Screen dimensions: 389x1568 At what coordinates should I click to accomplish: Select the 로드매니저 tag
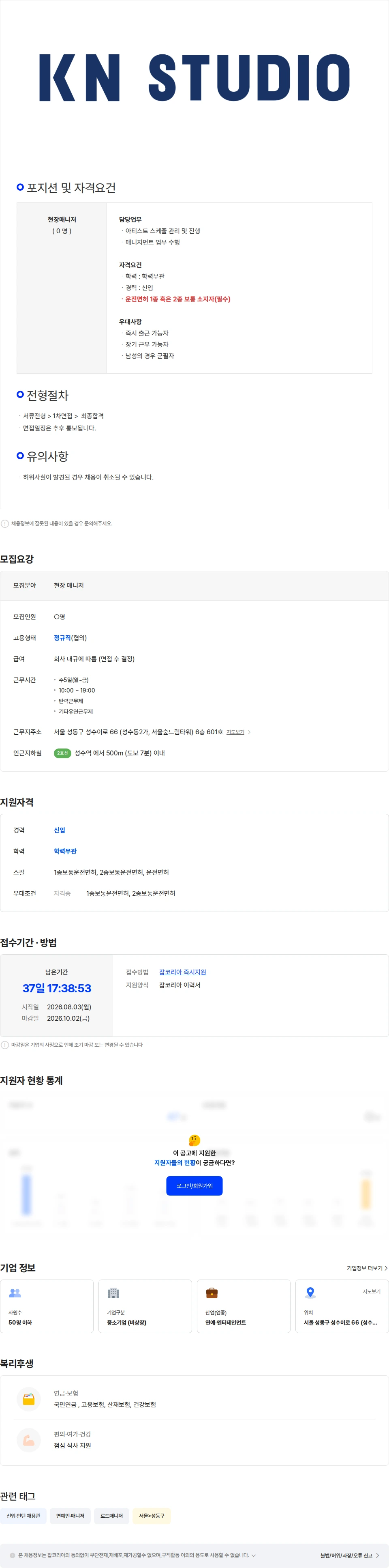(111, 1516)
